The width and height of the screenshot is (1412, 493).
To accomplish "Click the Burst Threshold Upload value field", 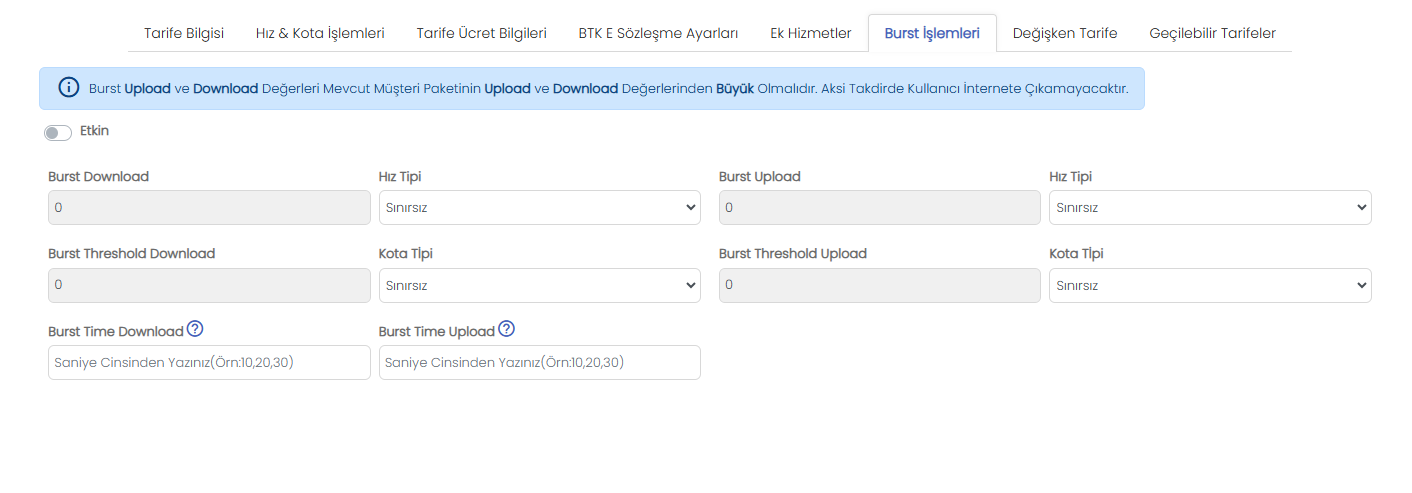I will coord(880,285).
